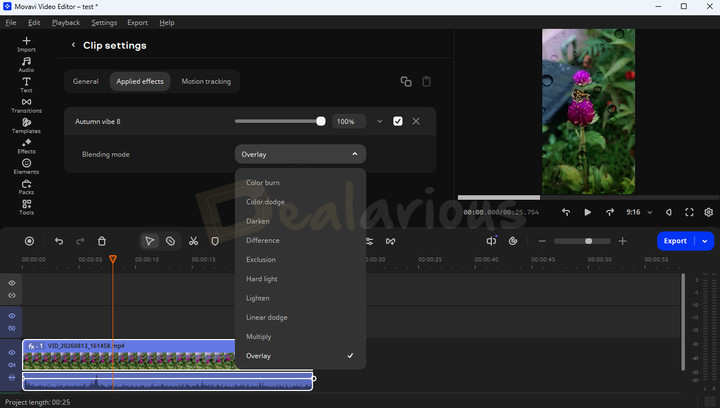Click the speed gauge icon in toolbar
The height and width of the screenshot is (408, 720).
[x=513, y=241]
